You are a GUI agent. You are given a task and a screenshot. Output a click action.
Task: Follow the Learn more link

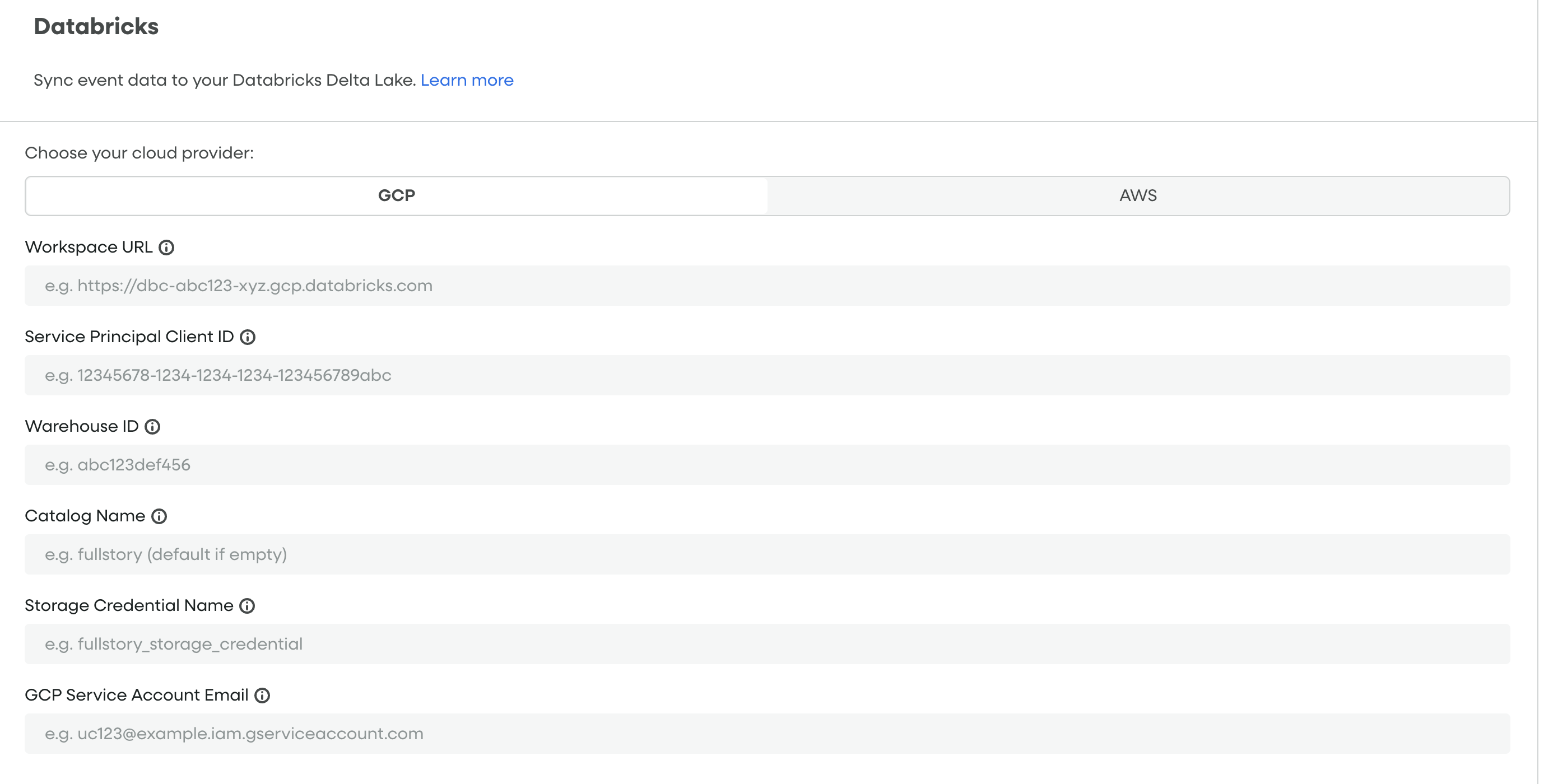click(x=467, y=80)
